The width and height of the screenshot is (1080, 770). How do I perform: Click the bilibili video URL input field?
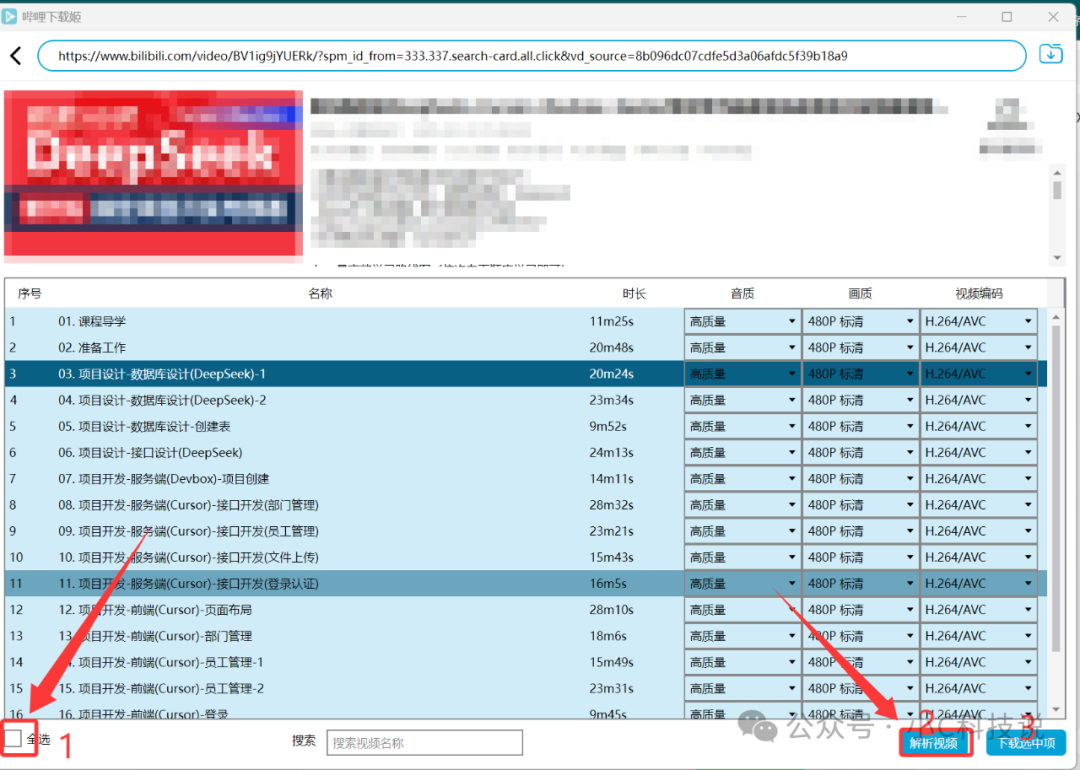[x=531, y=56]
